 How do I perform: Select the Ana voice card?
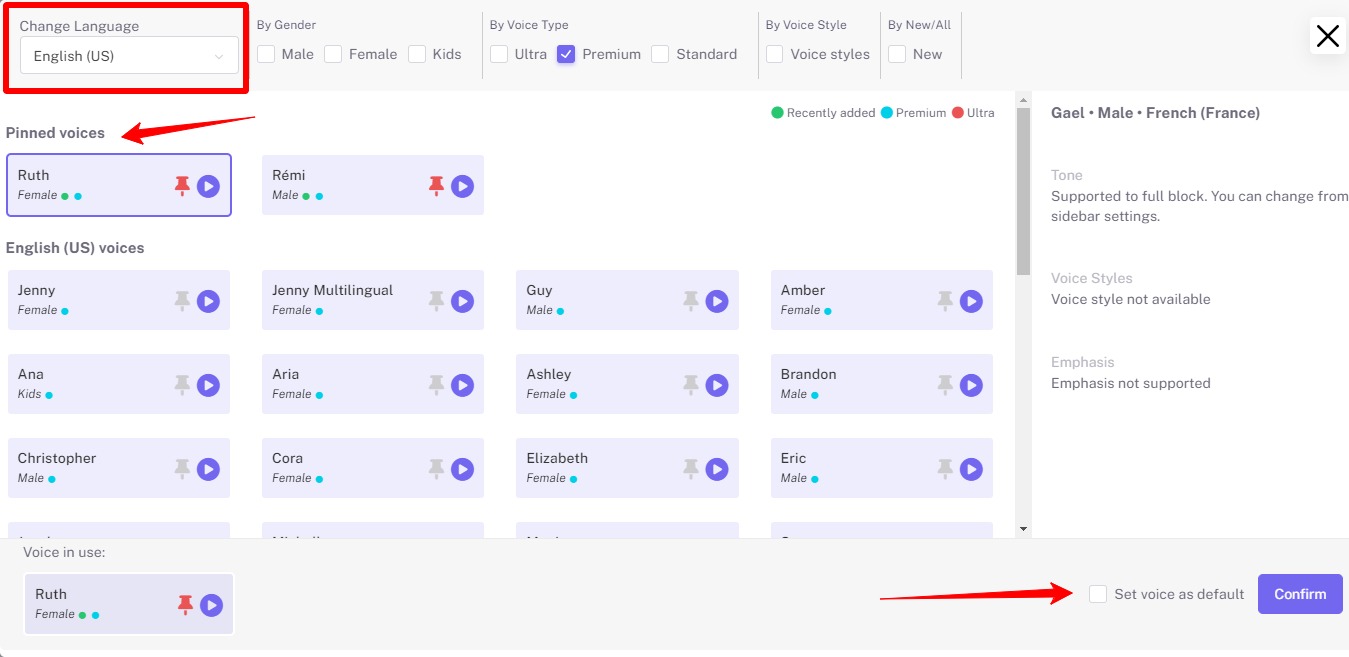(x=119, y=384)
